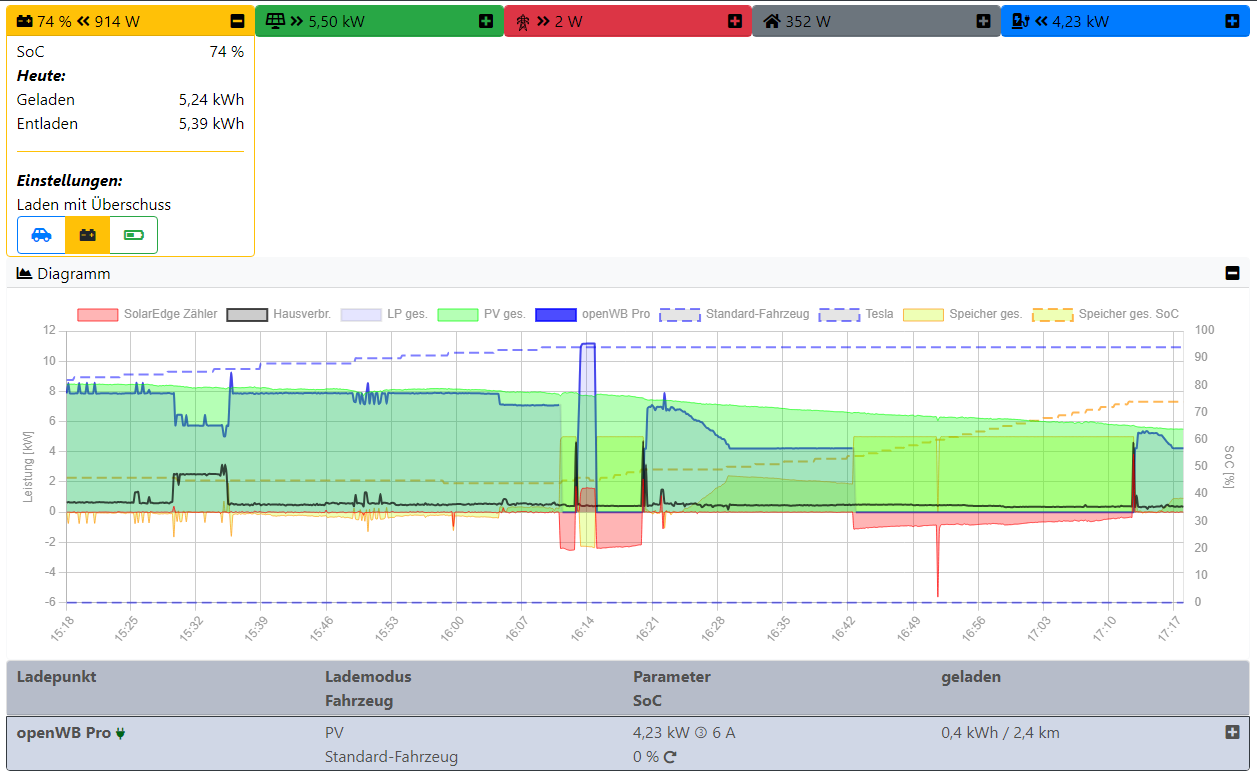Screen dimensions: 1257x780
Task: Collapse the Diagramm panel
Action: 1233,273
